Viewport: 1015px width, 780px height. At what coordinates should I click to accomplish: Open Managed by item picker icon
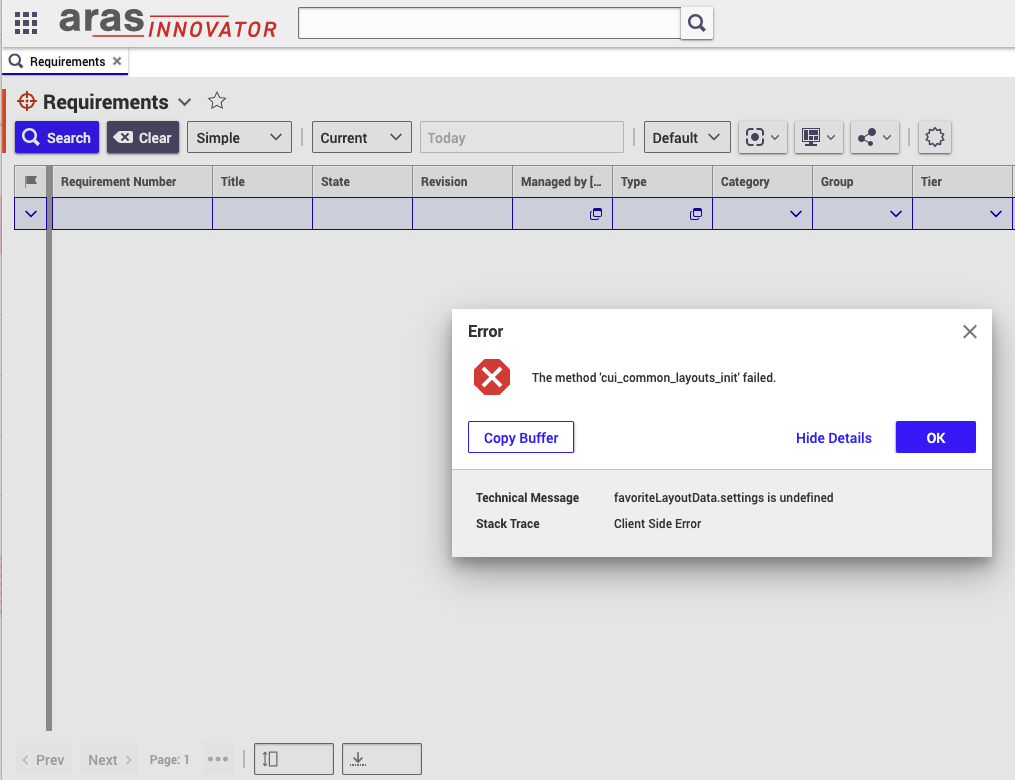[x=596, y=214]
